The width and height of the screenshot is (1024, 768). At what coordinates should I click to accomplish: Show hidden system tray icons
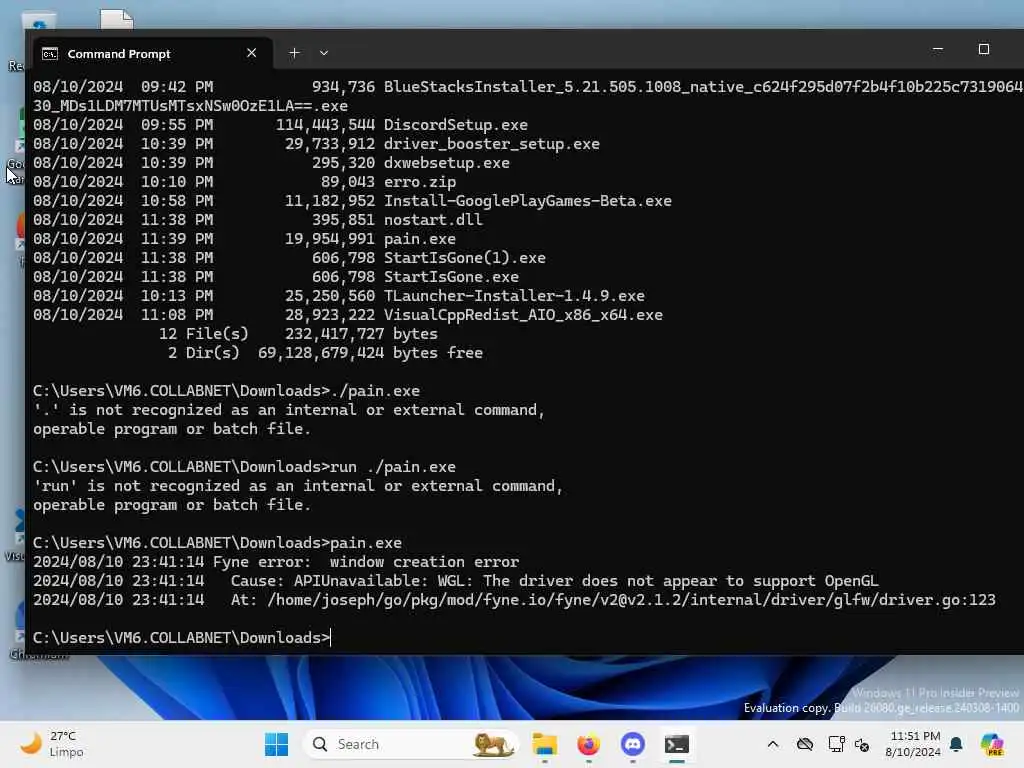(773, 744)
